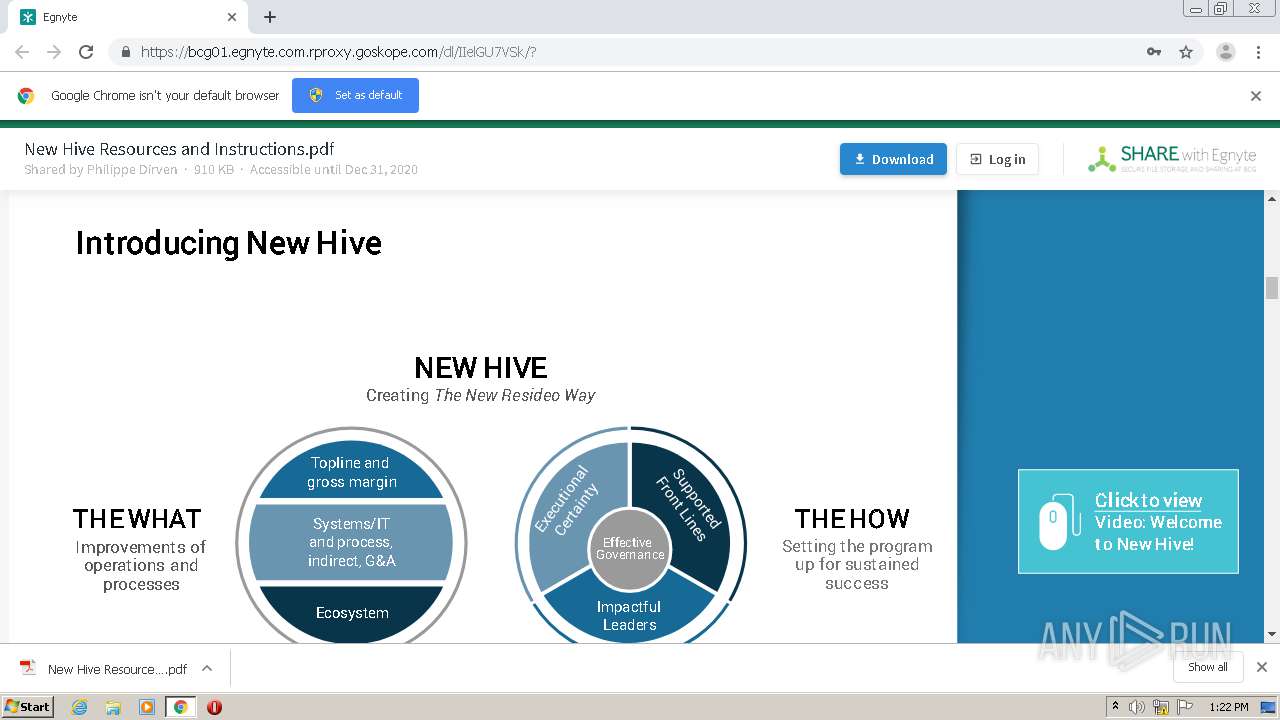Image resolution: width=1280 pixels, height=720 pixels.
Task: Click the NEW HIVE diagram title
Action: 481,368
